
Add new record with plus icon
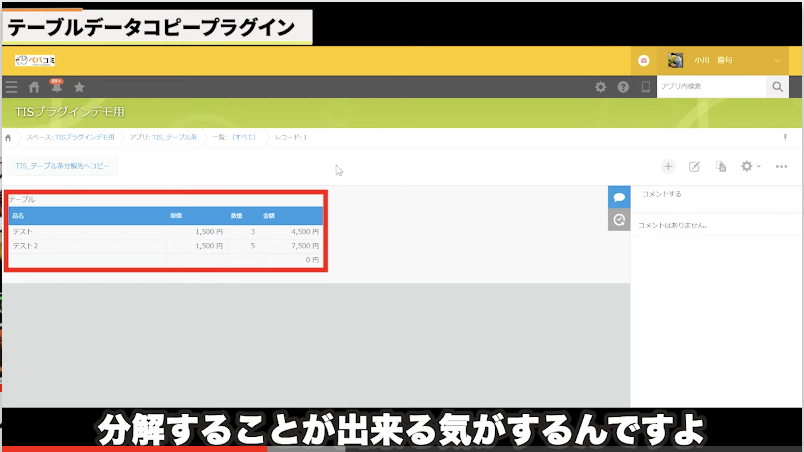coord(668,166)
